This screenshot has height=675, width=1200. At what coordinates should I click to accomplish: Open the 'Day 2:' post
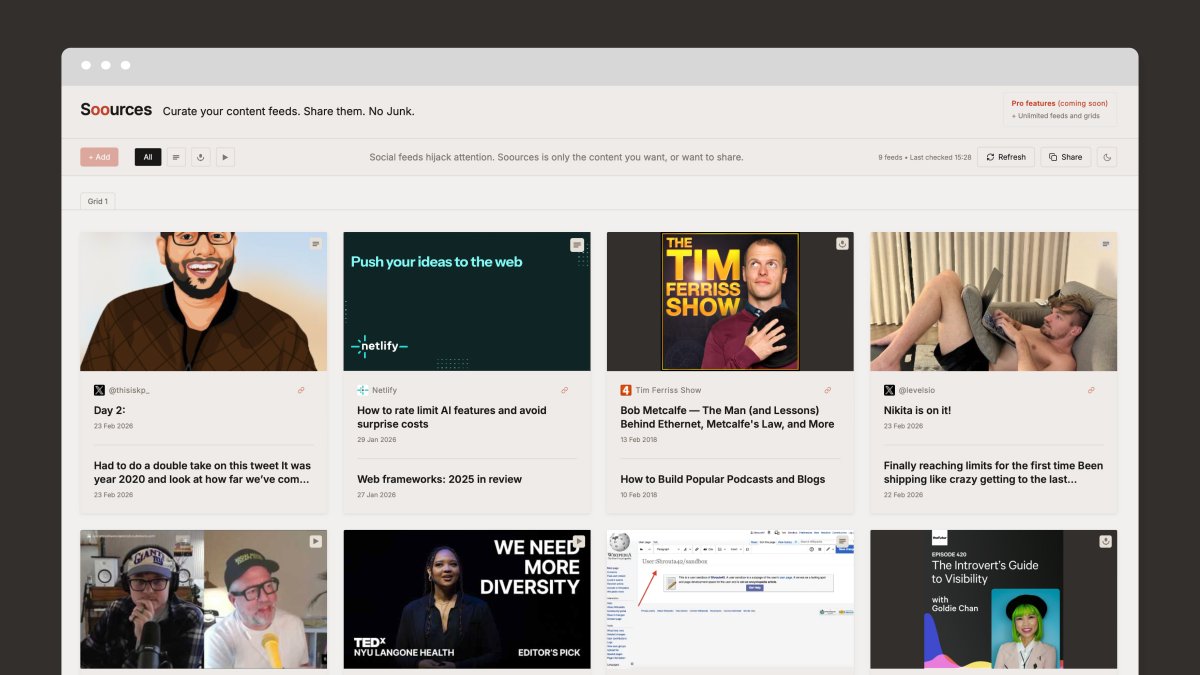(x=109, y=410)
